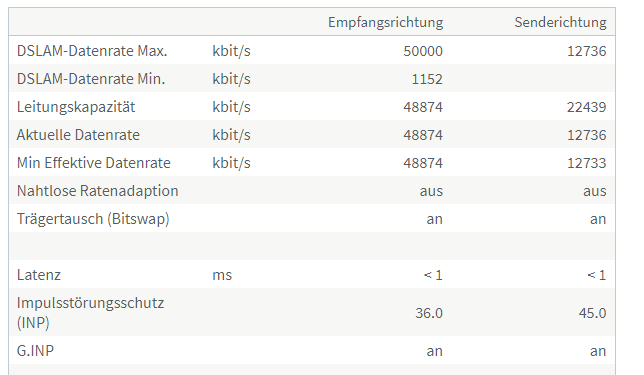644x375 pixels.
Task: Click the Senderichtung column header
Action: 560,22
